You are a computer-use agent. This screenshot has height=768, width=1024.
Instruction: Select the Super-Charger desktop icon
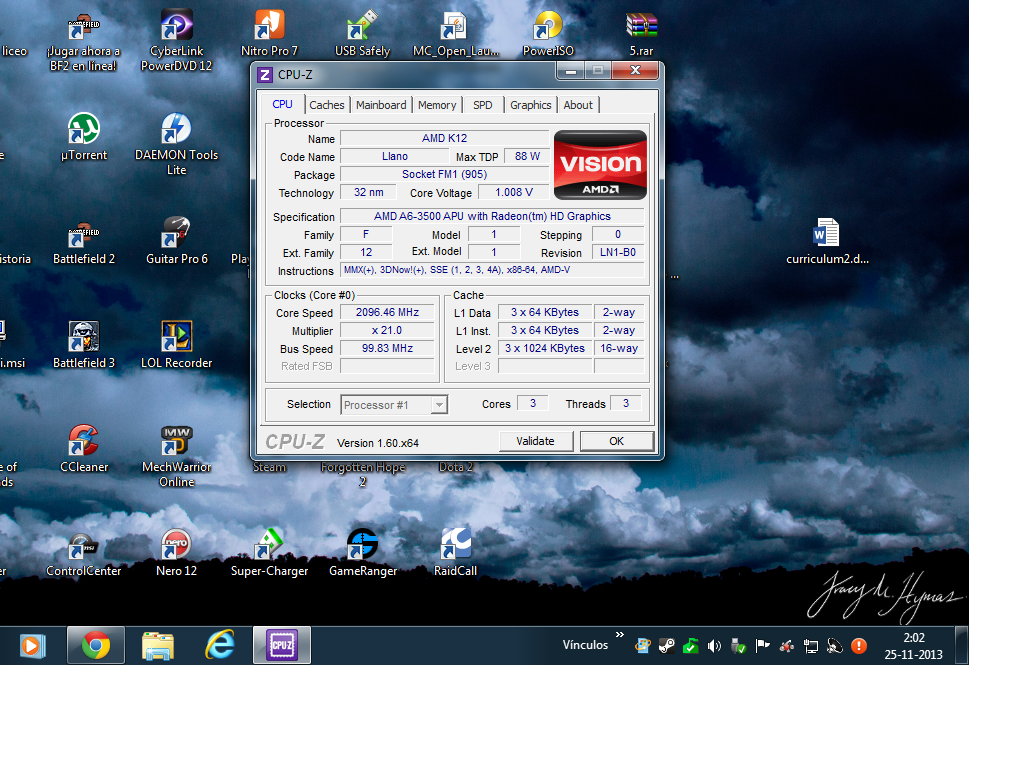pyautogui.click(x=269, y=553)
